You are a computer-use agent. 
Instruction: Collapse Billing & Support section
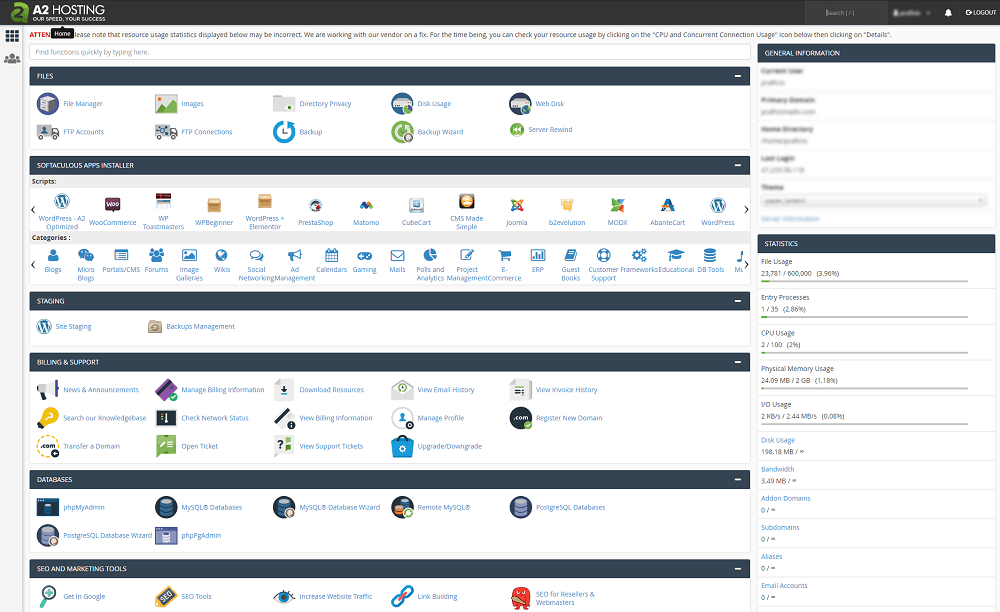click(x=738, y=362)
